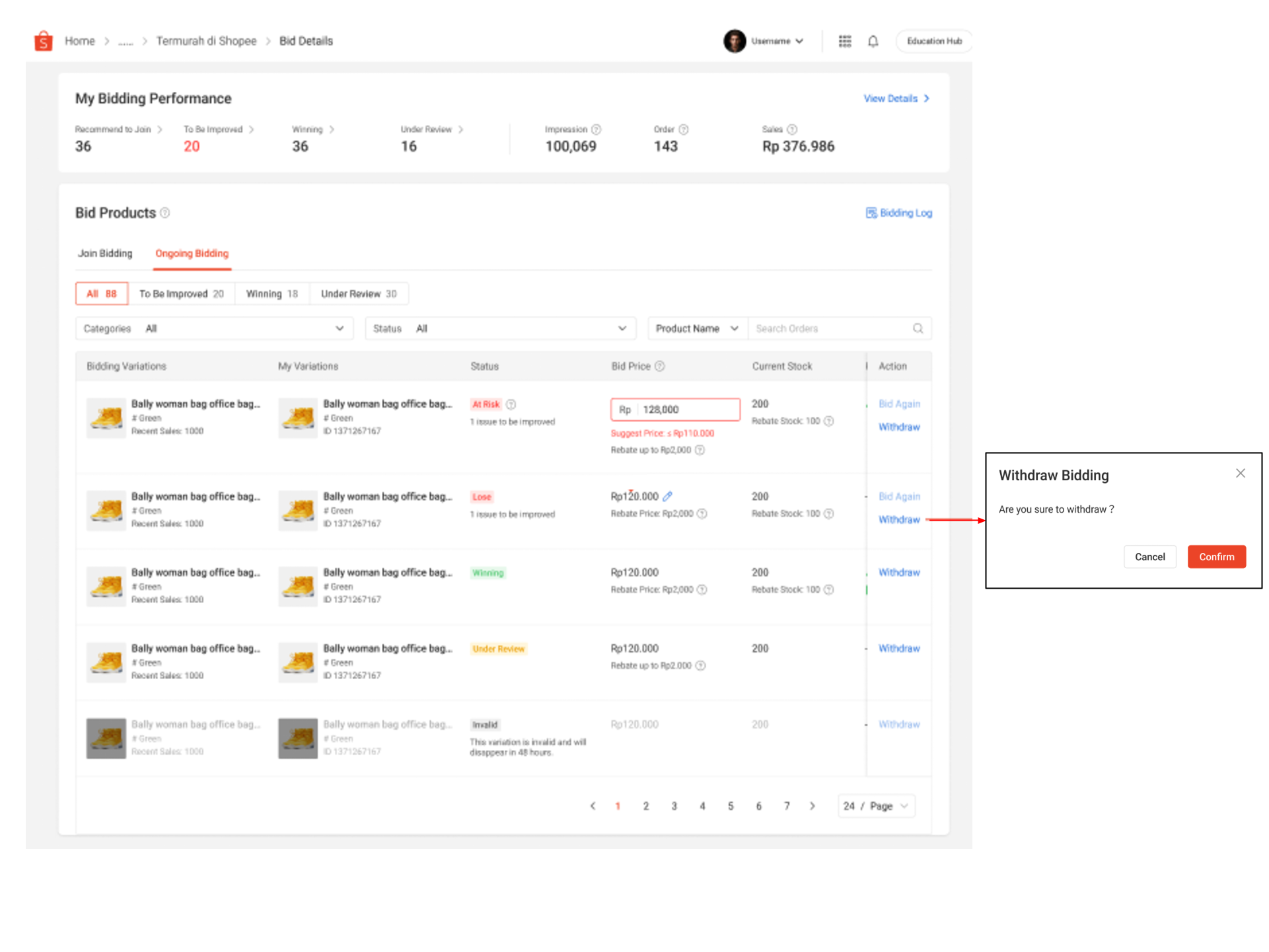The image size is (1269, 952).
Task: Select the Winning 18 filter tab
Action: tap(272, 293)
